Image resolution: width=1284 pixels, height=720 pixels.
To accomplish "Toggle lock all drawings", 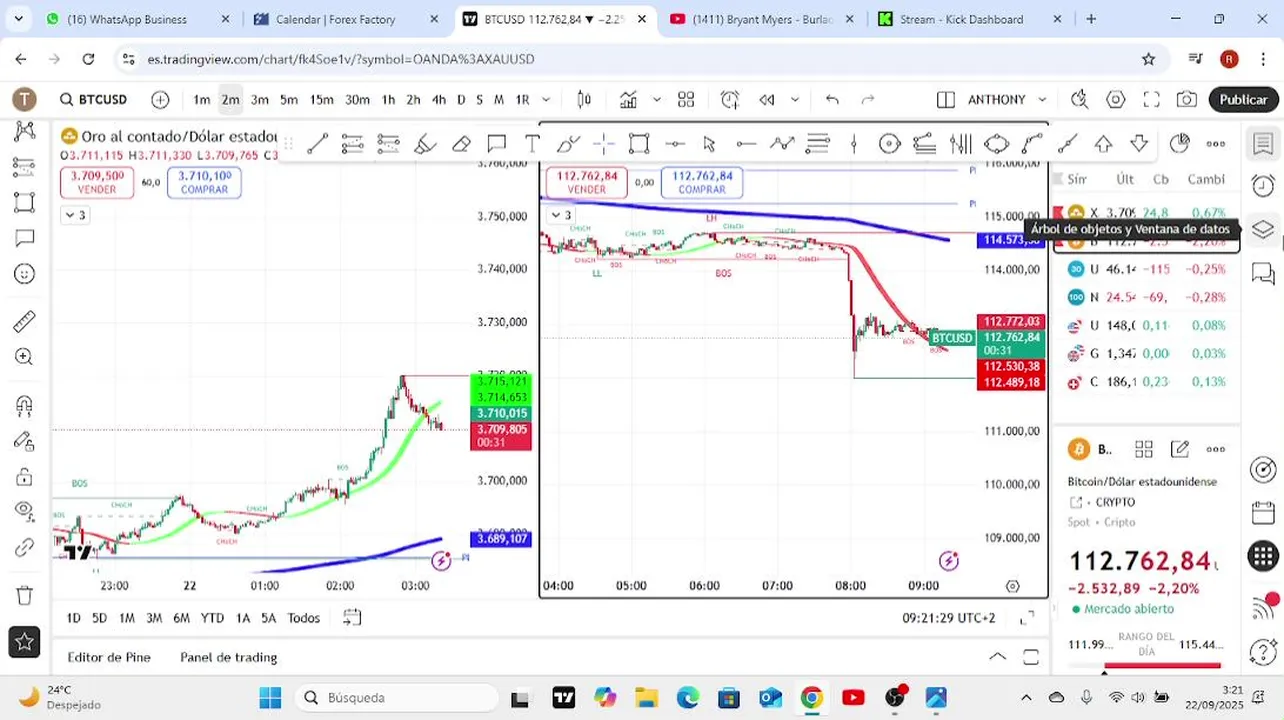I will pyautogui.click(x=25, y=476).
